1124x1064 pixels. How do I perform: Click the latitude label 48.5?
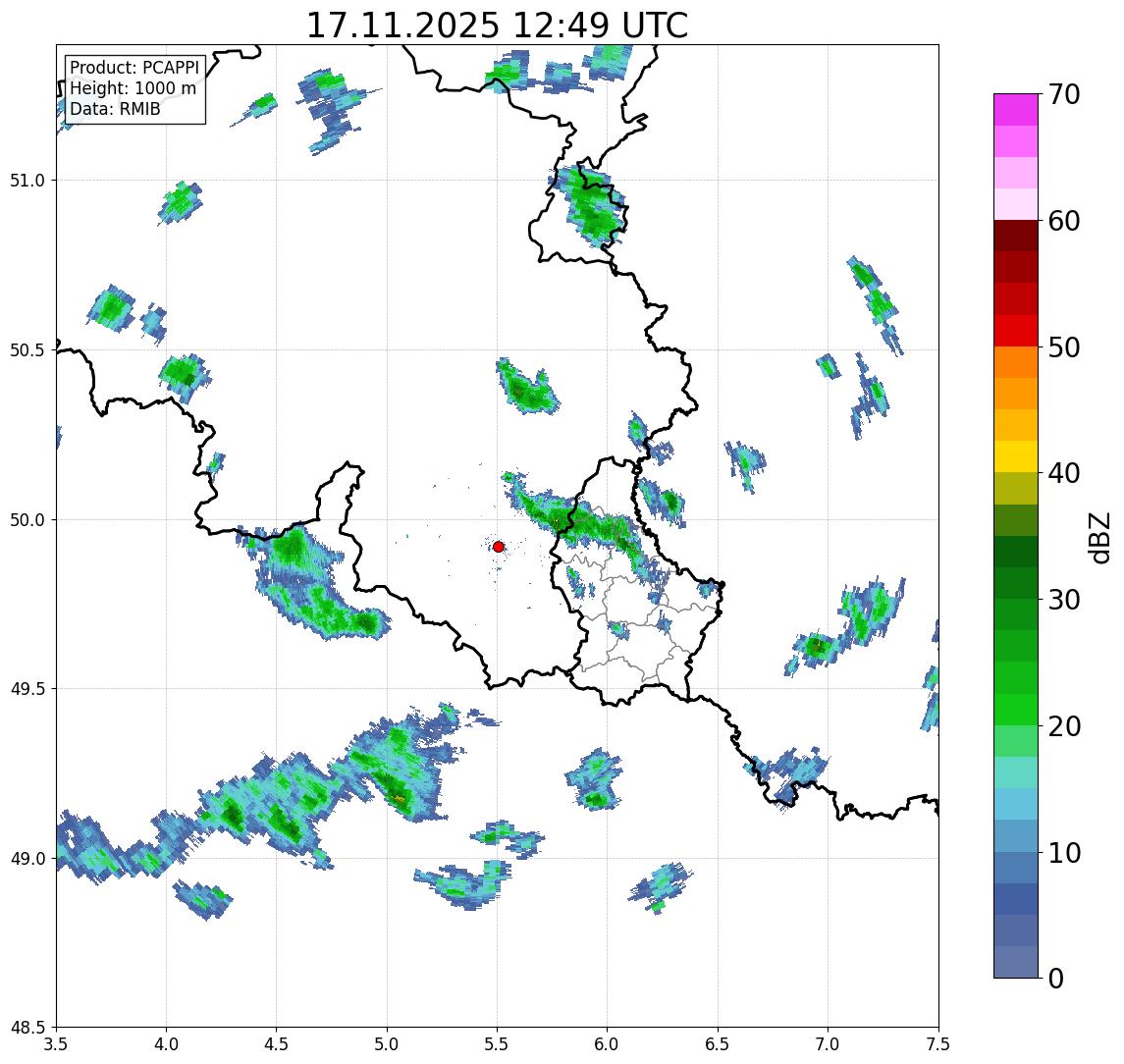pyautogui.click(x=27, y=1028)
